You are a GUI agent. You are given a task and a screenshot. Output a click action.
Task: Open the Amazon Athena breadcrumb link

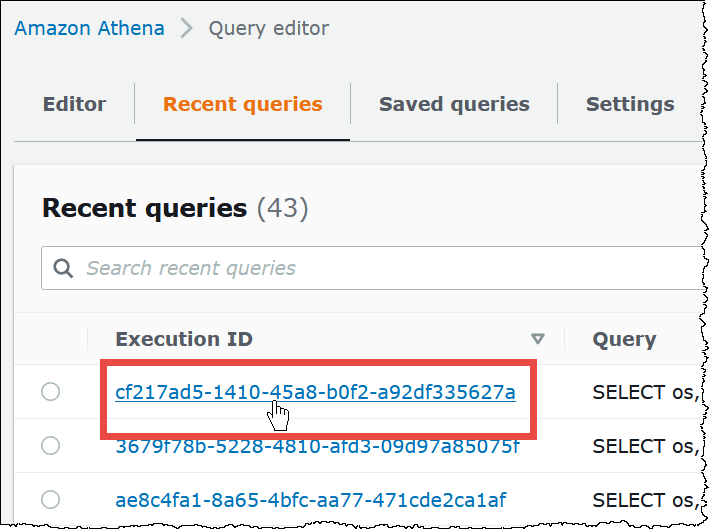coord(89,28)
